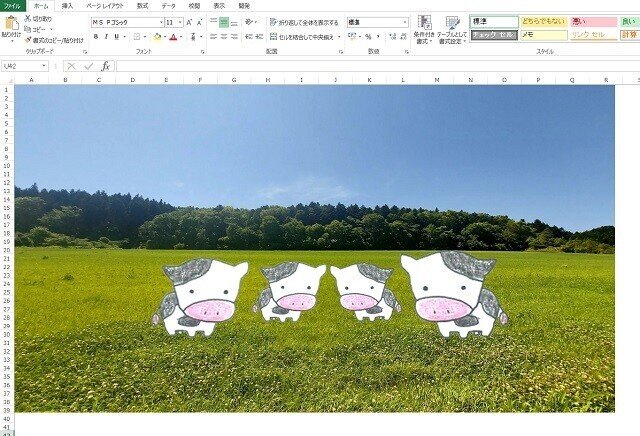Click Decrease Font Size small A
The height and width of the screenshot is (436, 640).
point(199,22)
